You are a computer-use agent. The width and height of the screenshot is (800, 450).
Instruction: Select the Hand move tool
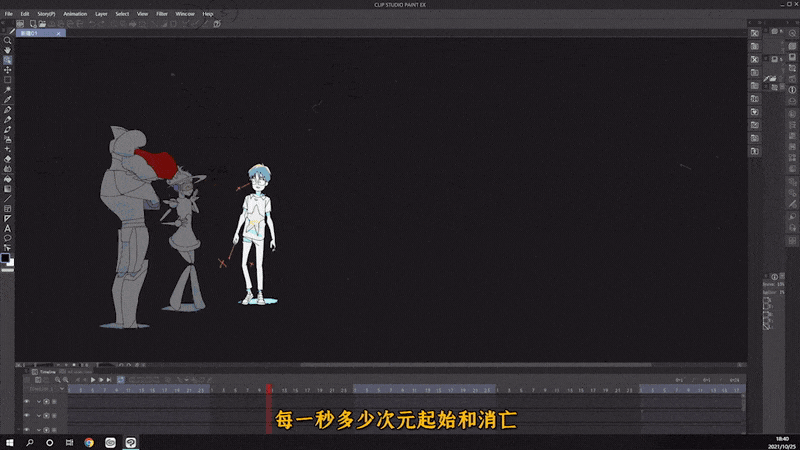pyautogui.click(x=7, y=50)
